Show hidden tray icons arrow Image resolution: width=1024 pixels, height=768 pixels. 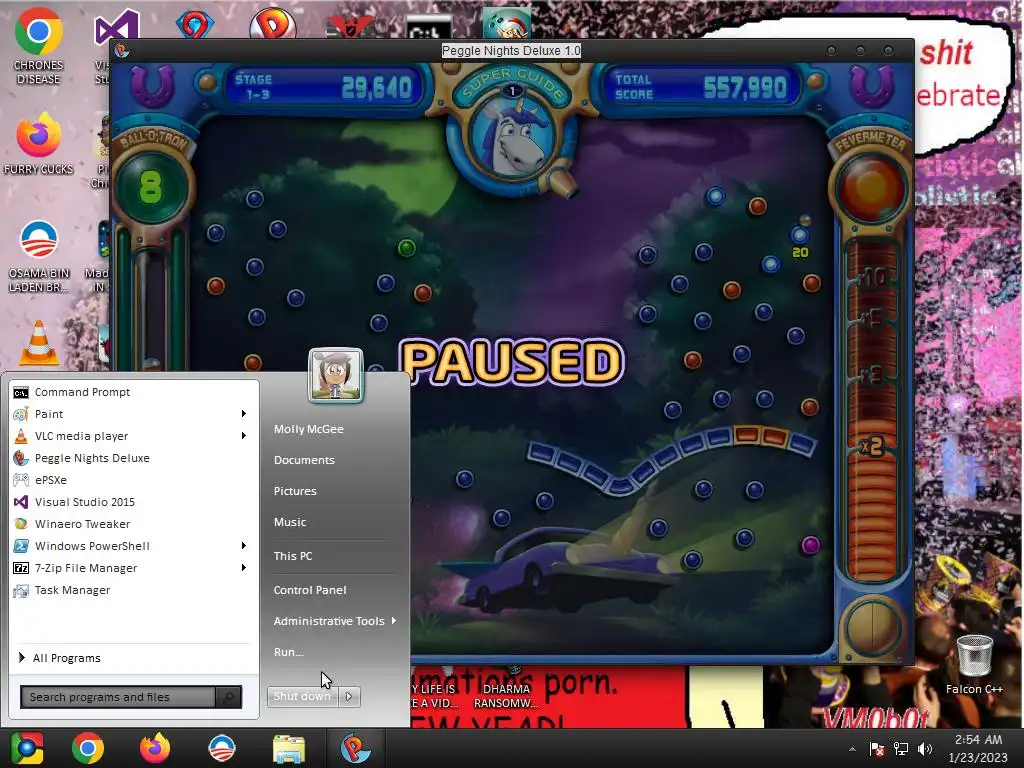(x=852, y=749)
